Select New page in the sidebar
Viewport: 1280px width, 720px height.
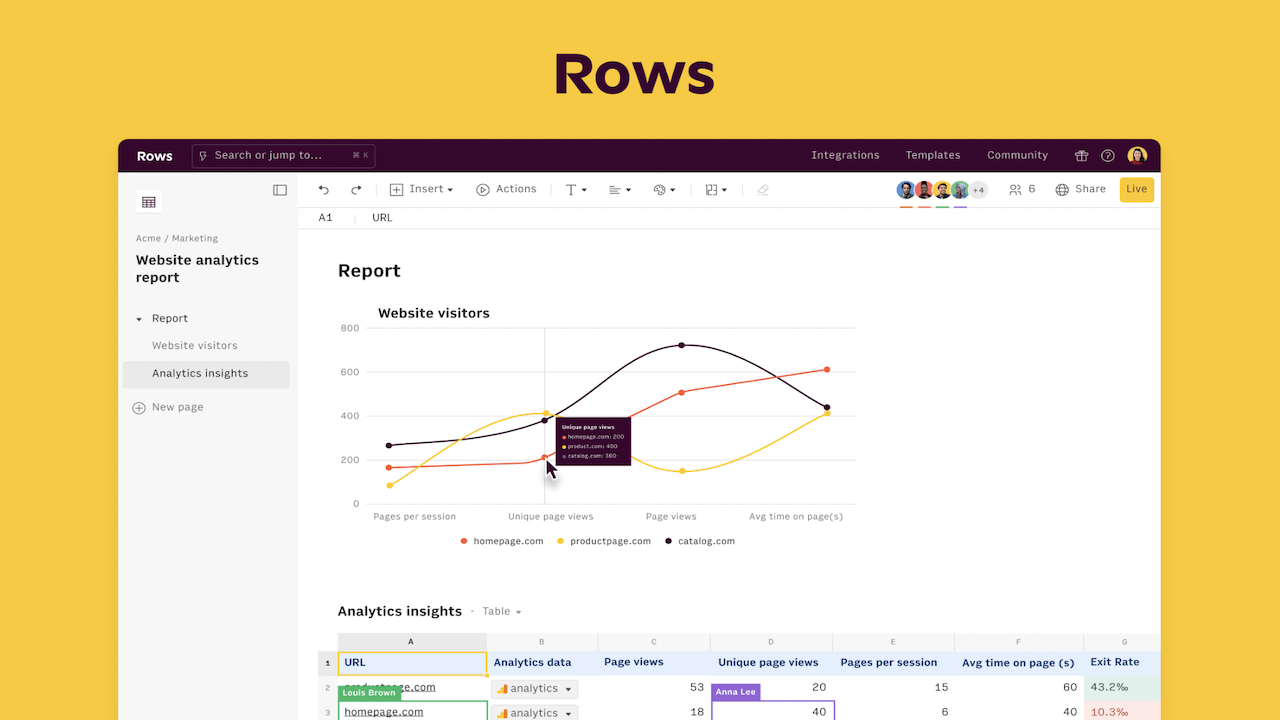tap(177, 407)
